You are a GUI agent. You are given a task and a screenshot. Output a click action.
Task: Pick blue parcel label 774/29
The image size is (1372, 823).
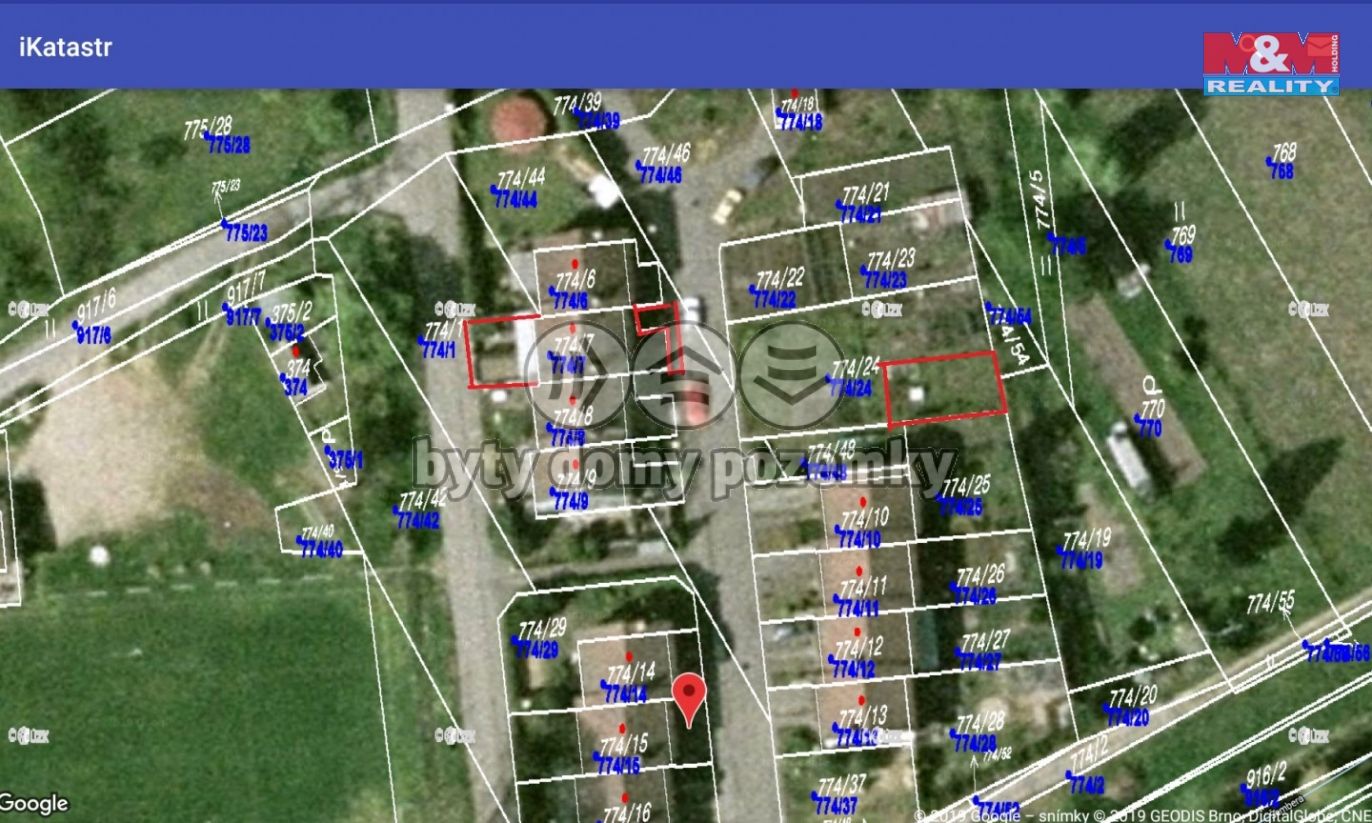[x=535, y=651]
